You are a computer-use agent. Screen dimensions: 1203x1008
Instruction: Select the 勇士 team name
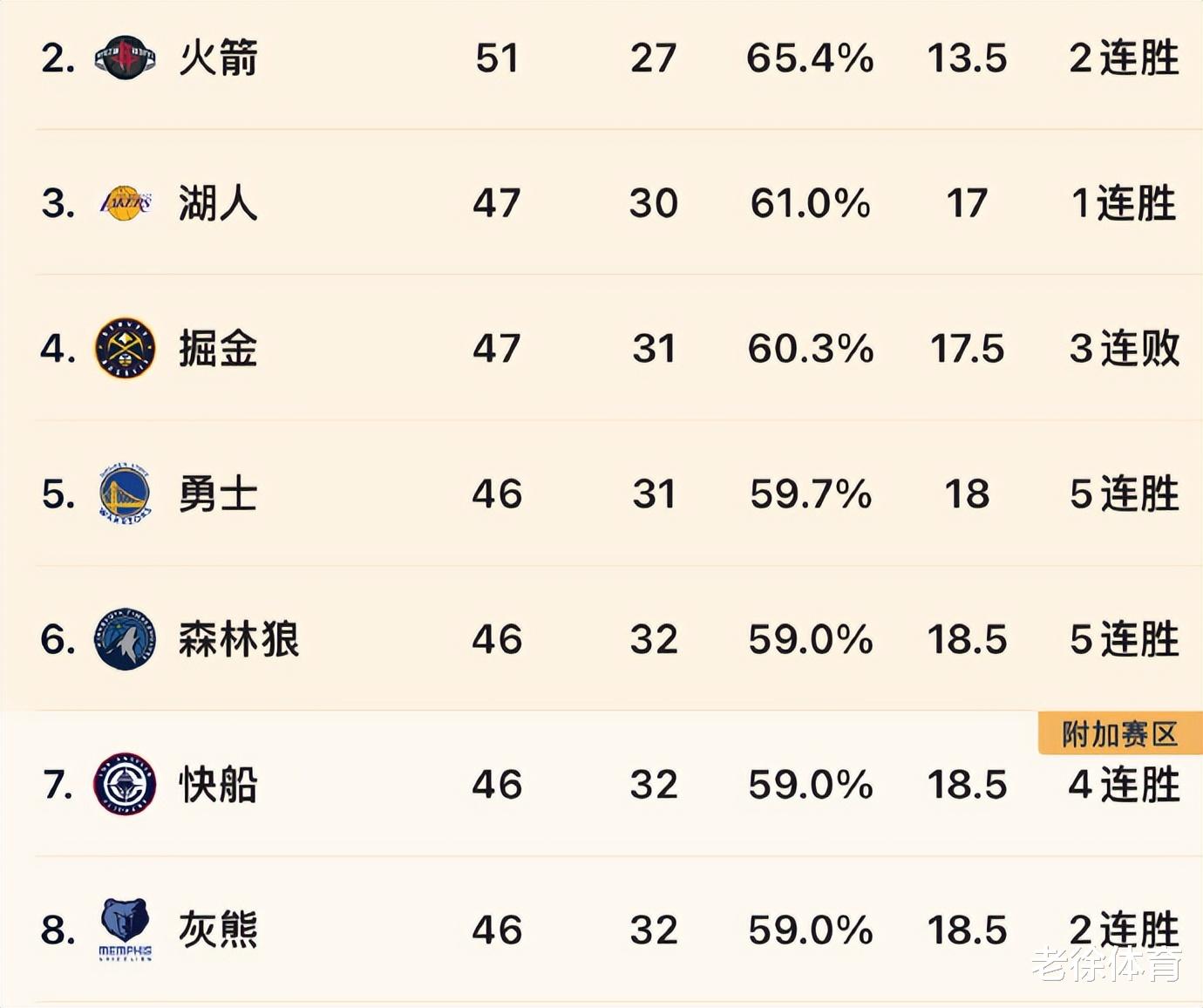click(x=218, y=494)
